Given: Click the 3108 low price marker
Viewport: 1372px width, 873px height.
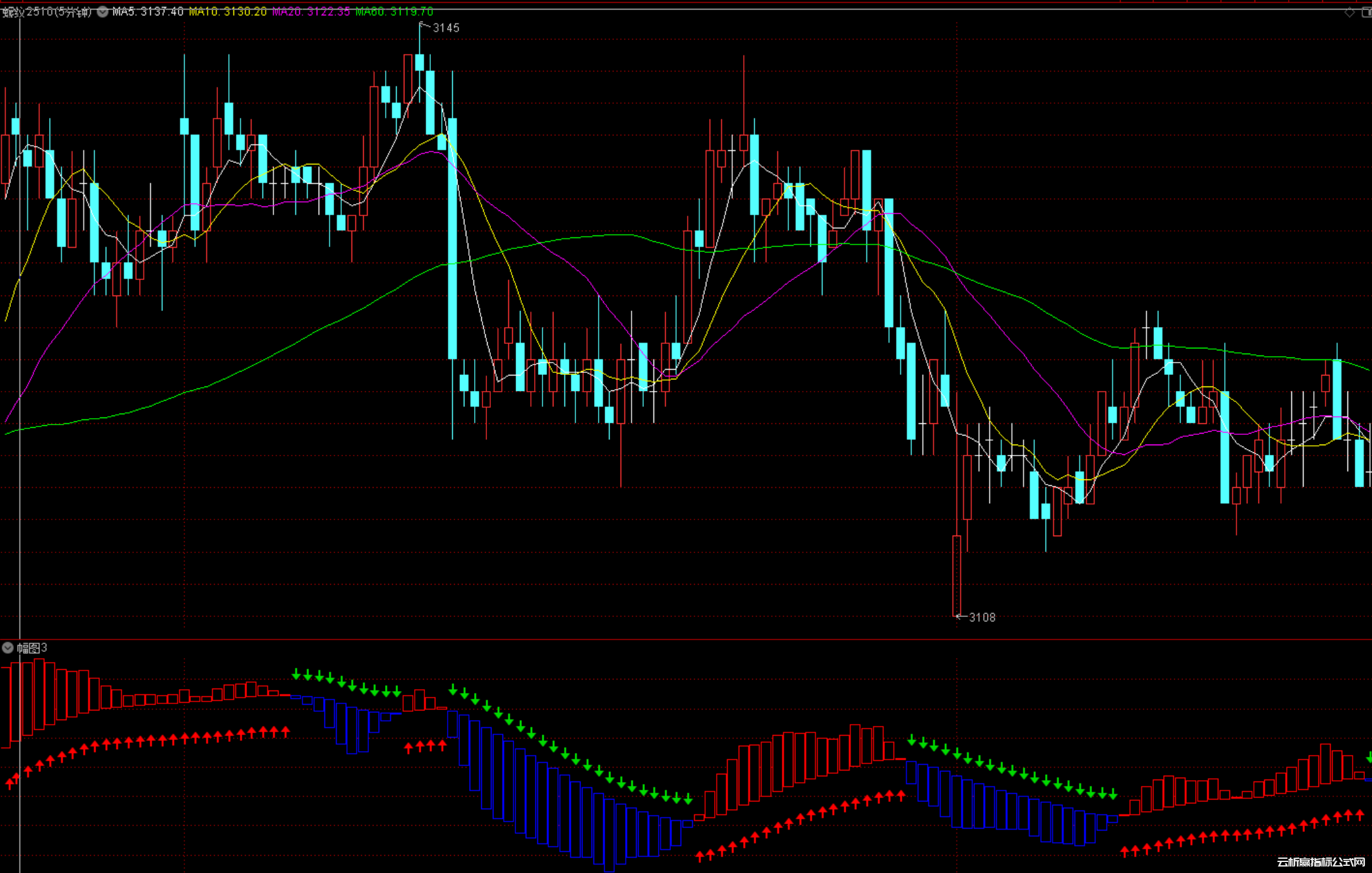Looking at the screenshot, I should tap(982, 617).
